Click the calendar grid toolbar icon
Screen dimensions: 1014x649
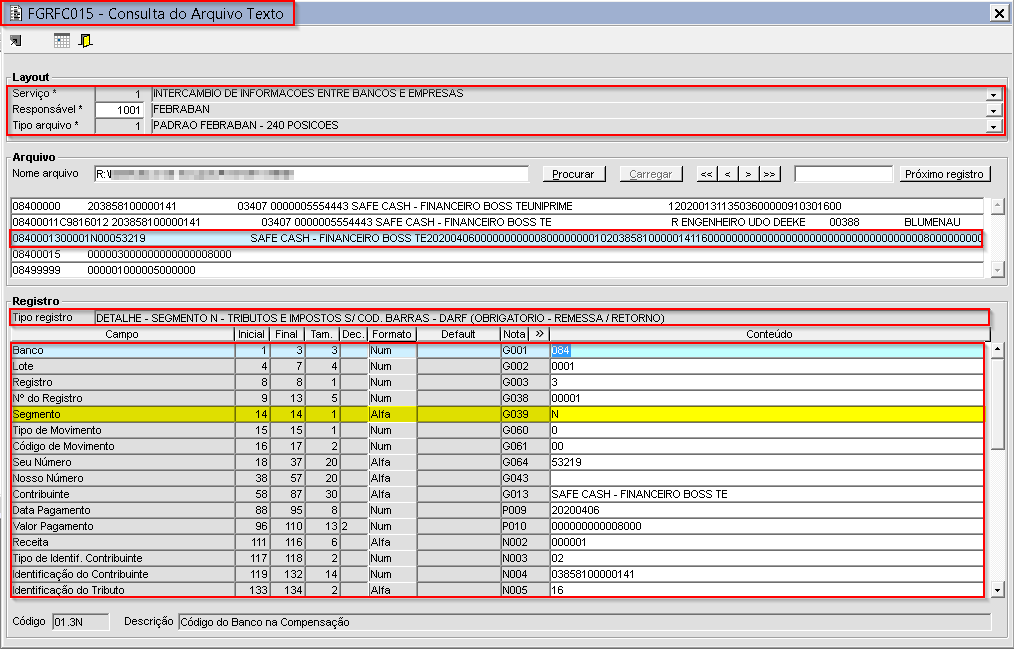pos(62,41)
